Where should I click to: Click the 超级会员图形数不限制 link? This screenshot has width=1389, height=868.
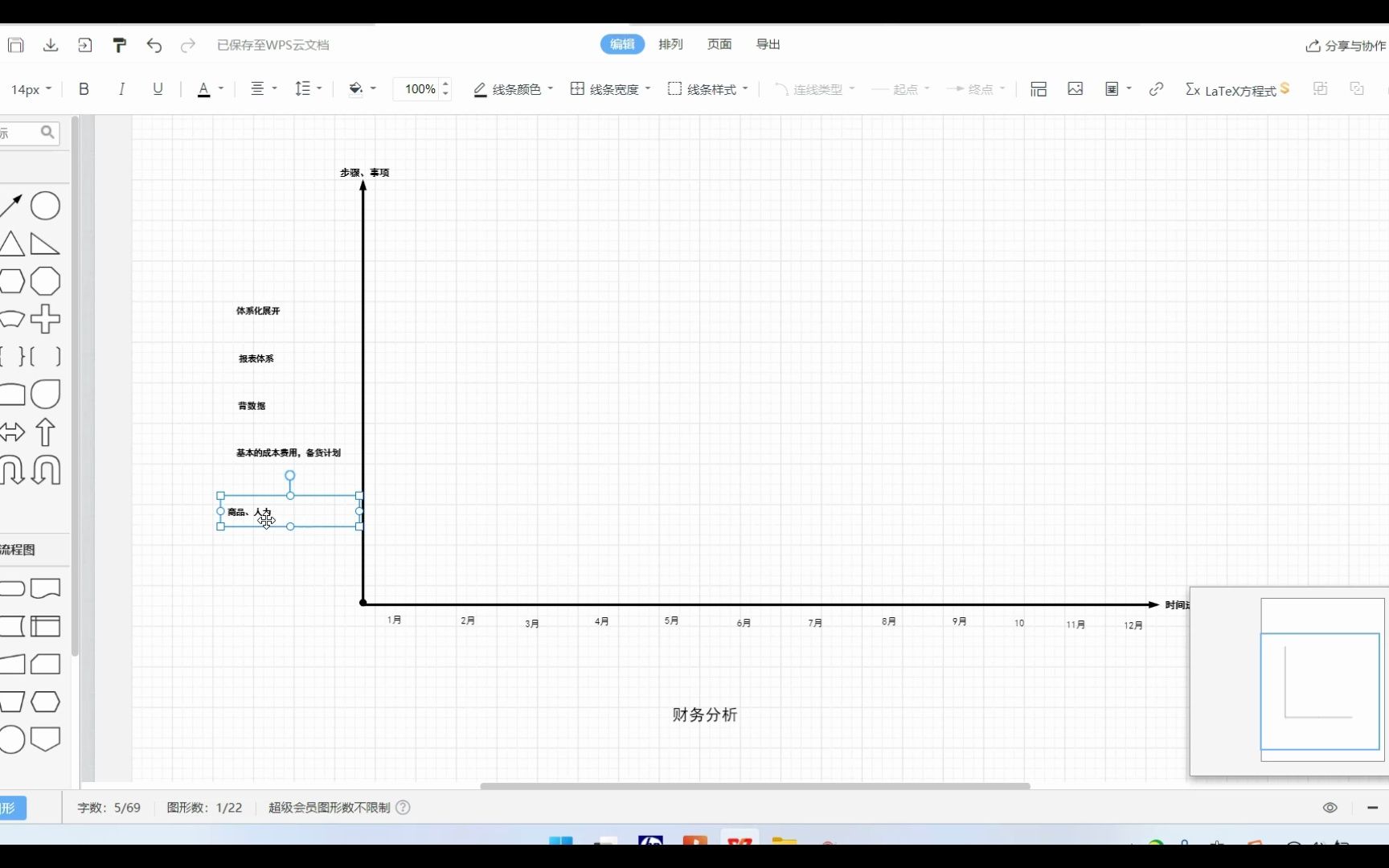(330, 808)
